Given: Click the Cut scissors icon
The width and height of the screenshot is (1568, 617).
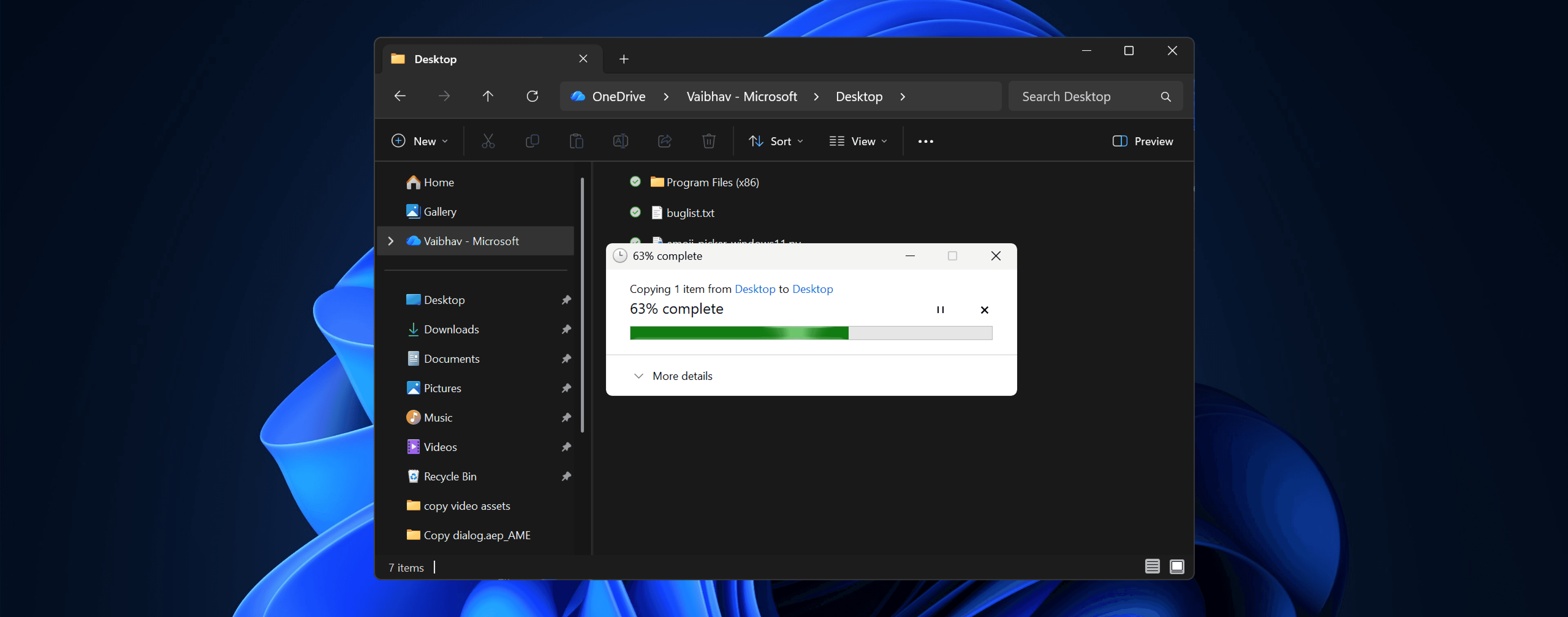Looking at the screenshot, I should pyautogui.click(x=487, y=141).
